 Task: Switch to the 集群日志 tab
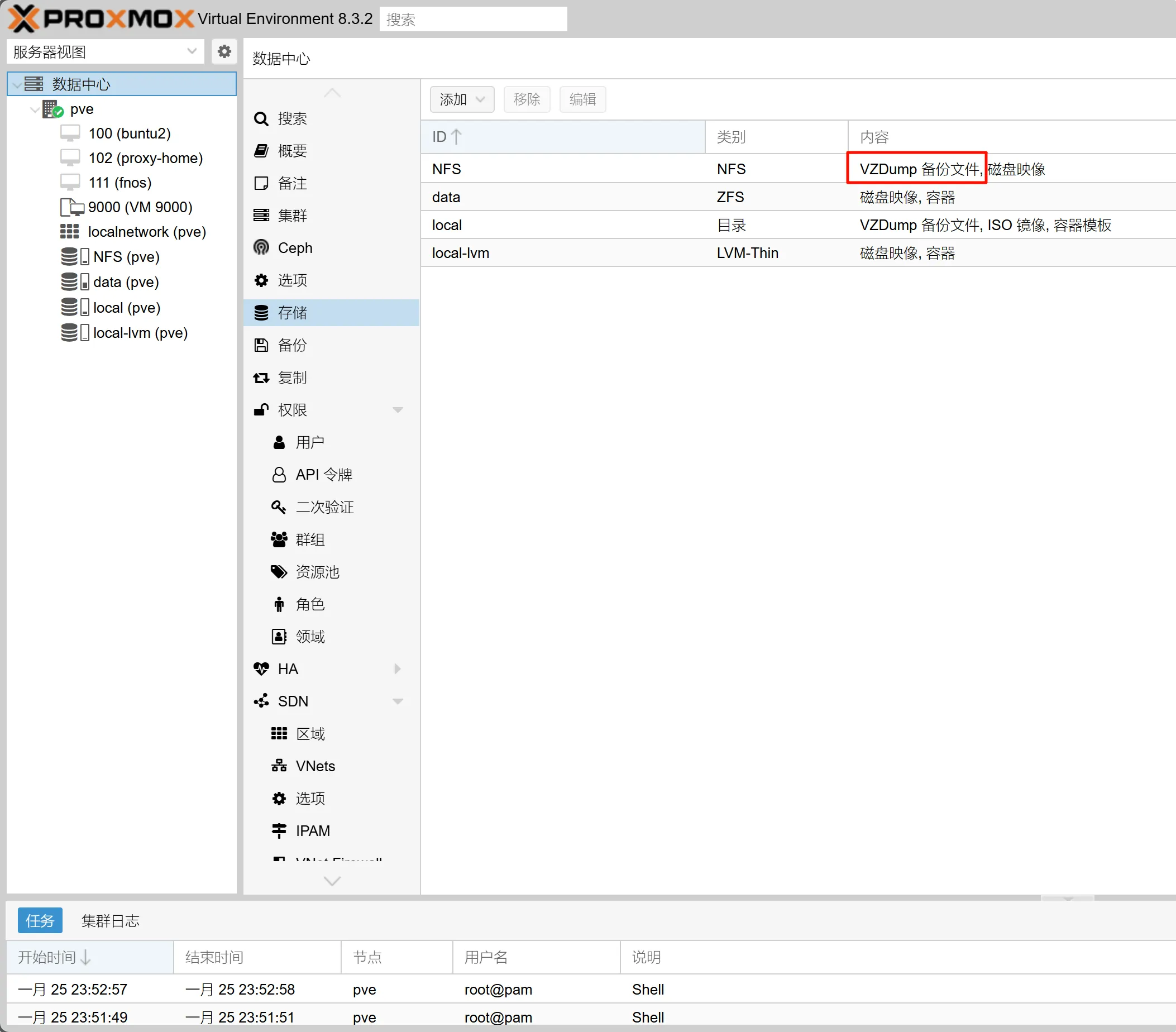point(110,921)
